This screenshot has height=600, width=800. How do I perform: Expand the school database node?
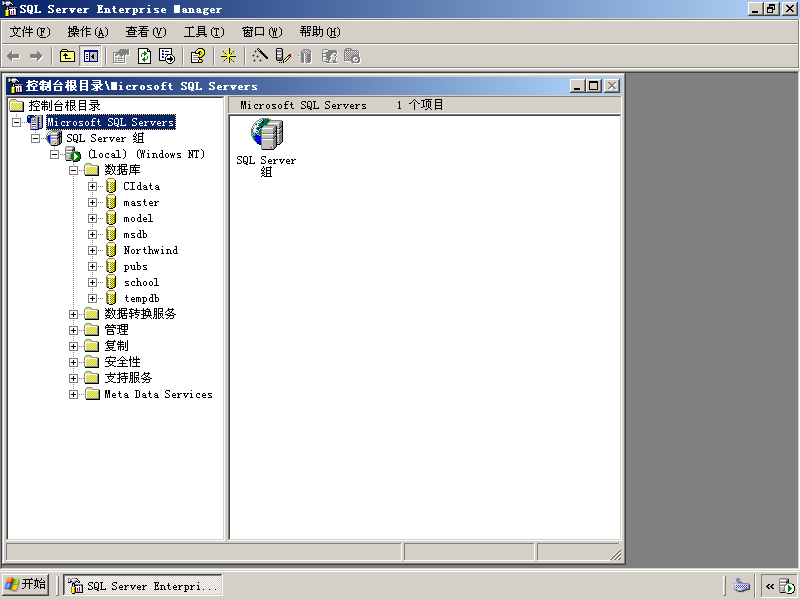92,282
